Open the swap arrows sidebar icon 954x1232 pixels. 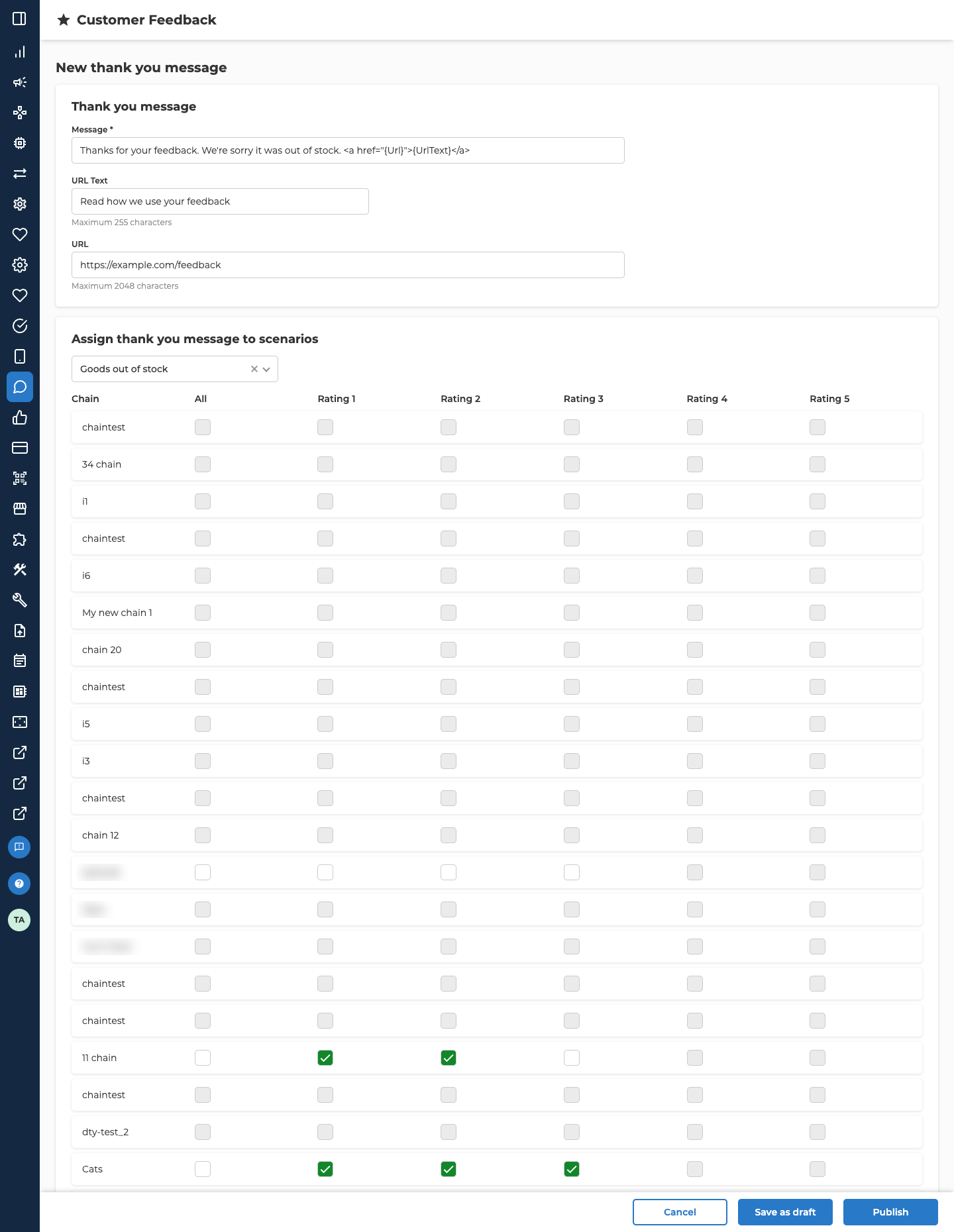(20, 174)
